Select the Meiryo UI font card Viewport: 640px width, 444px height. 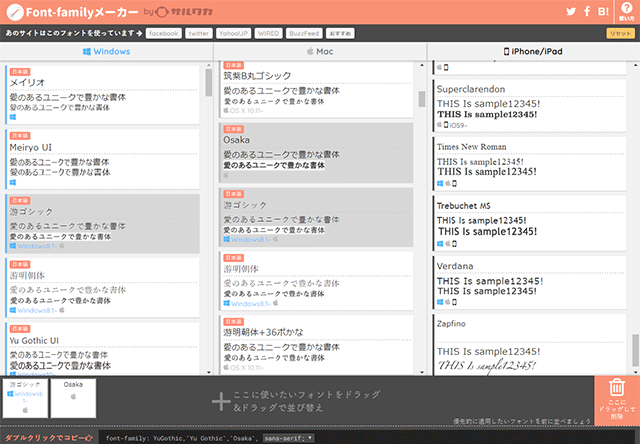pyautogui.click(x=102, y=159)
